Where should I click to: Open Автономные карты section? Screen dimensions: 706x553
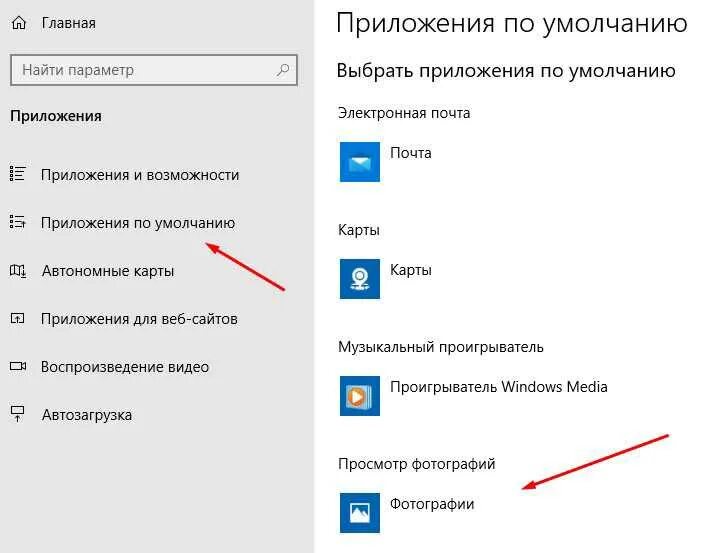coord(108,271)
